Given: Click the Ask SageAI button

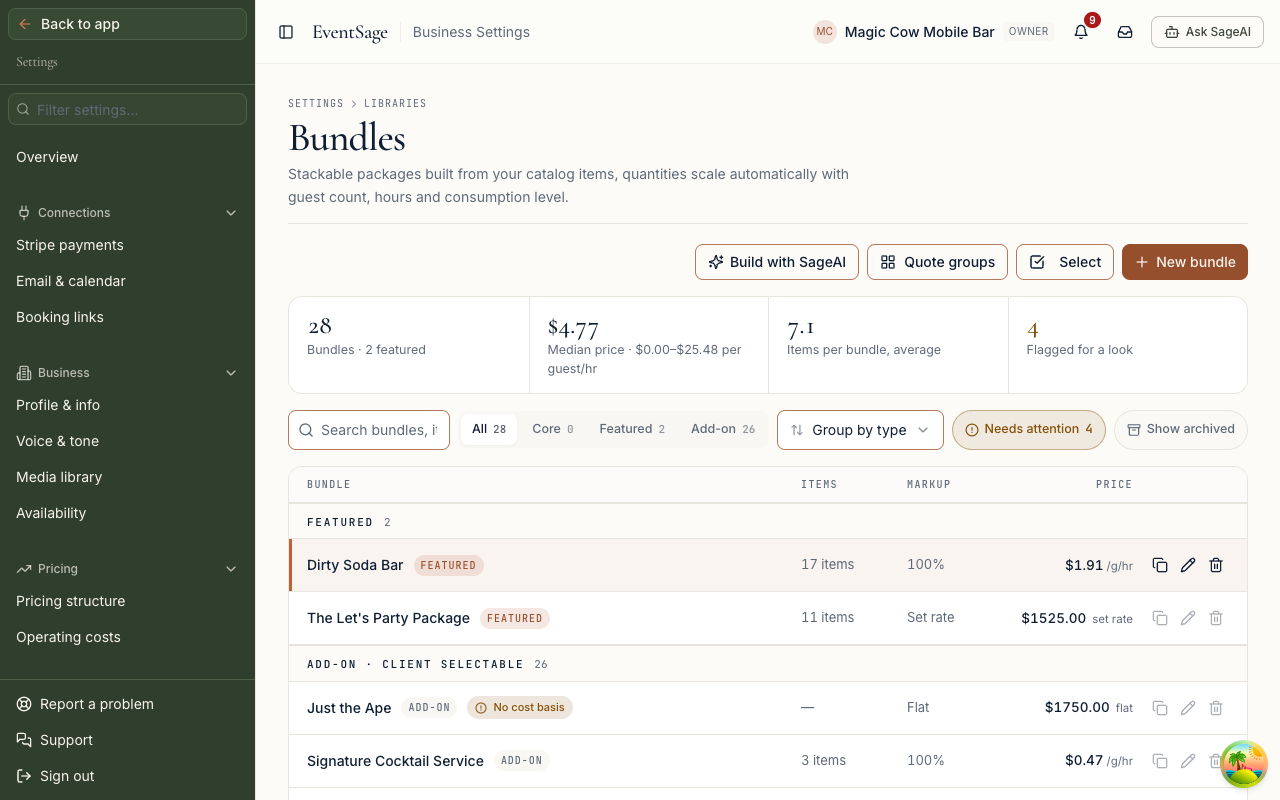Looking at the screenshot, I should (1207, 32).
